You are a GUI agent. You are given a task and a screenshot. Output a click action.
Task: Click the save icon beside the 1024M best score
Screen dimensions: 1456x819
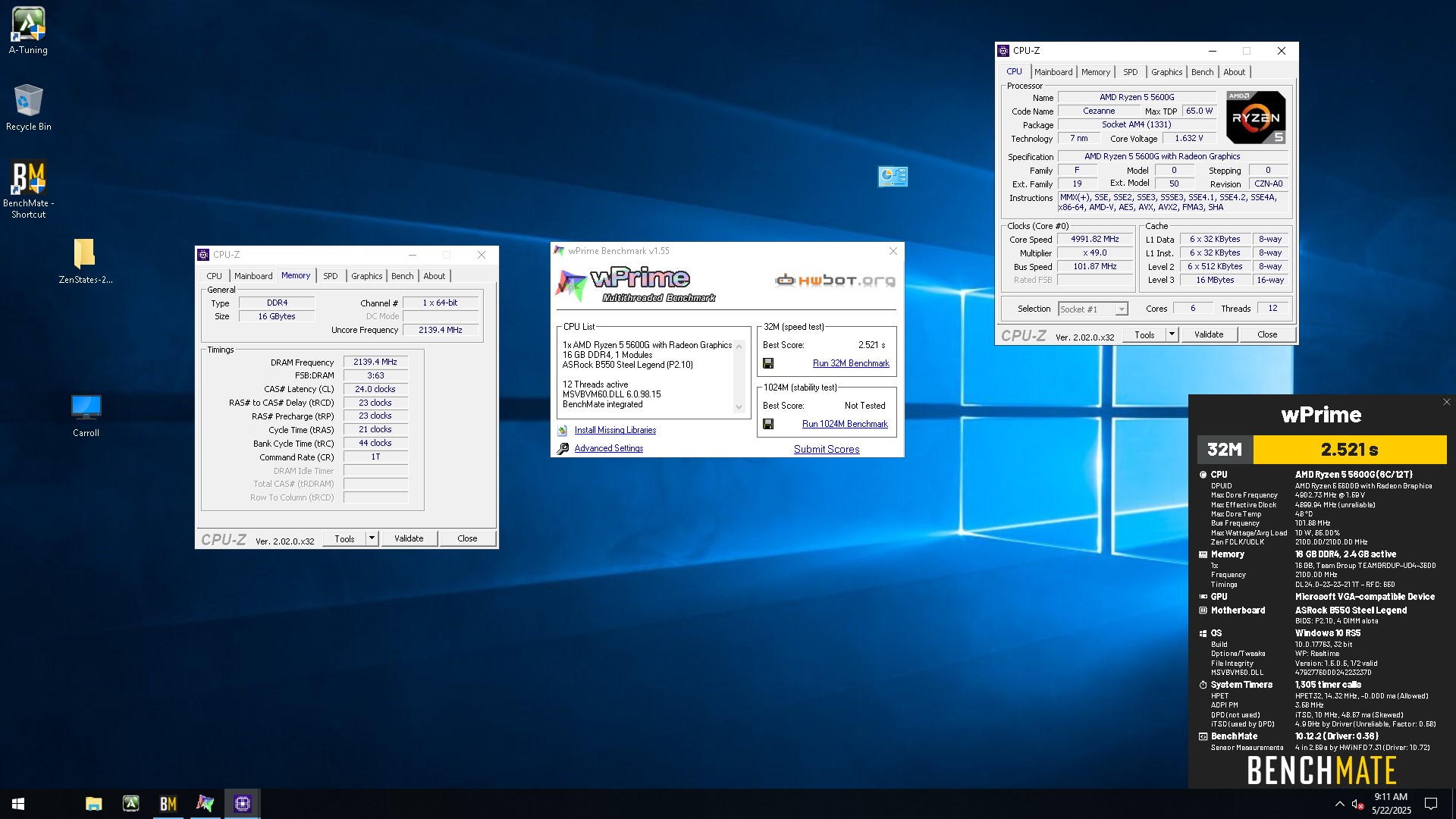(x=768, y=424)
